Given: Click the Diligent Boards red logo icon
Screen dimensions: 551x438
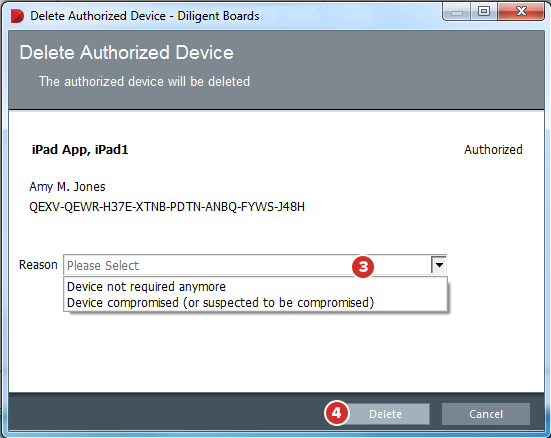Looking at the screenshot, I should [x=17, y=16].
